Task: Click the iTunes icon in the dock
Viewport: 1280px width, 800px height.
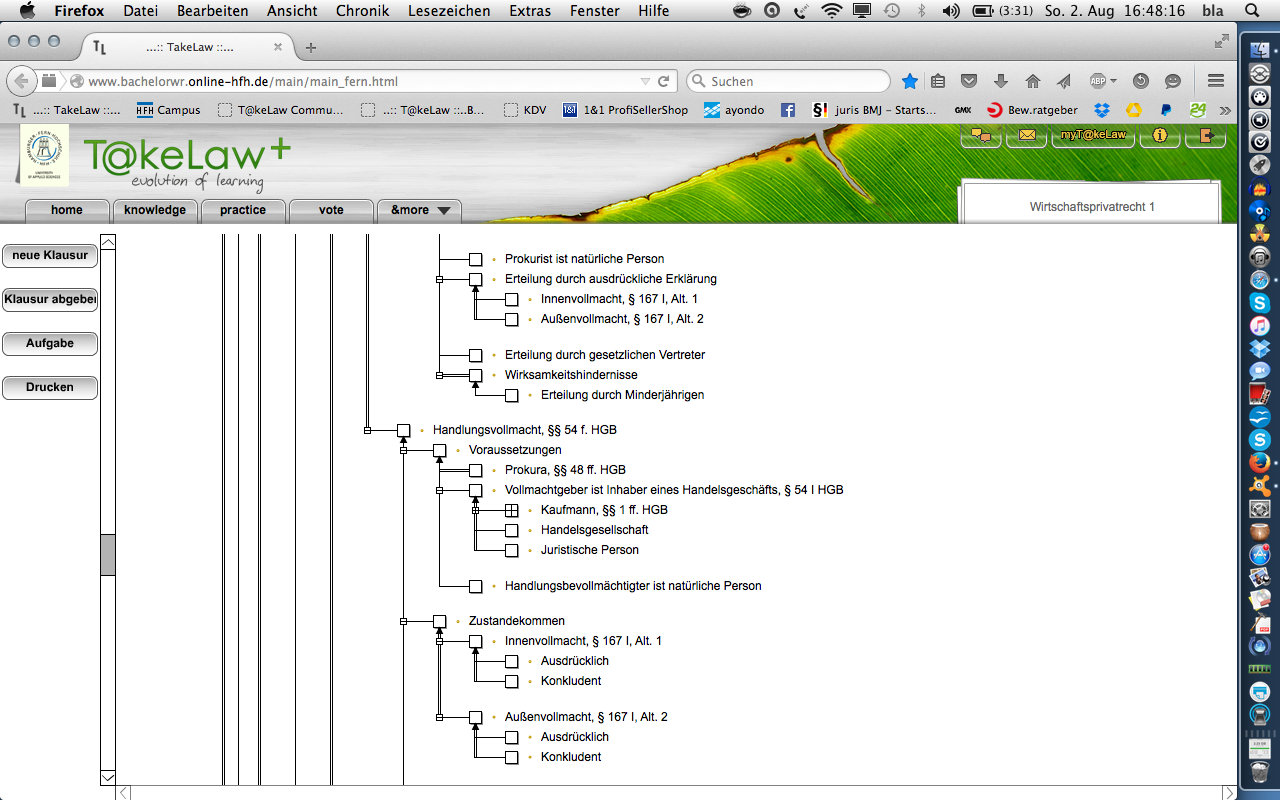Action: coord(1260,326)
